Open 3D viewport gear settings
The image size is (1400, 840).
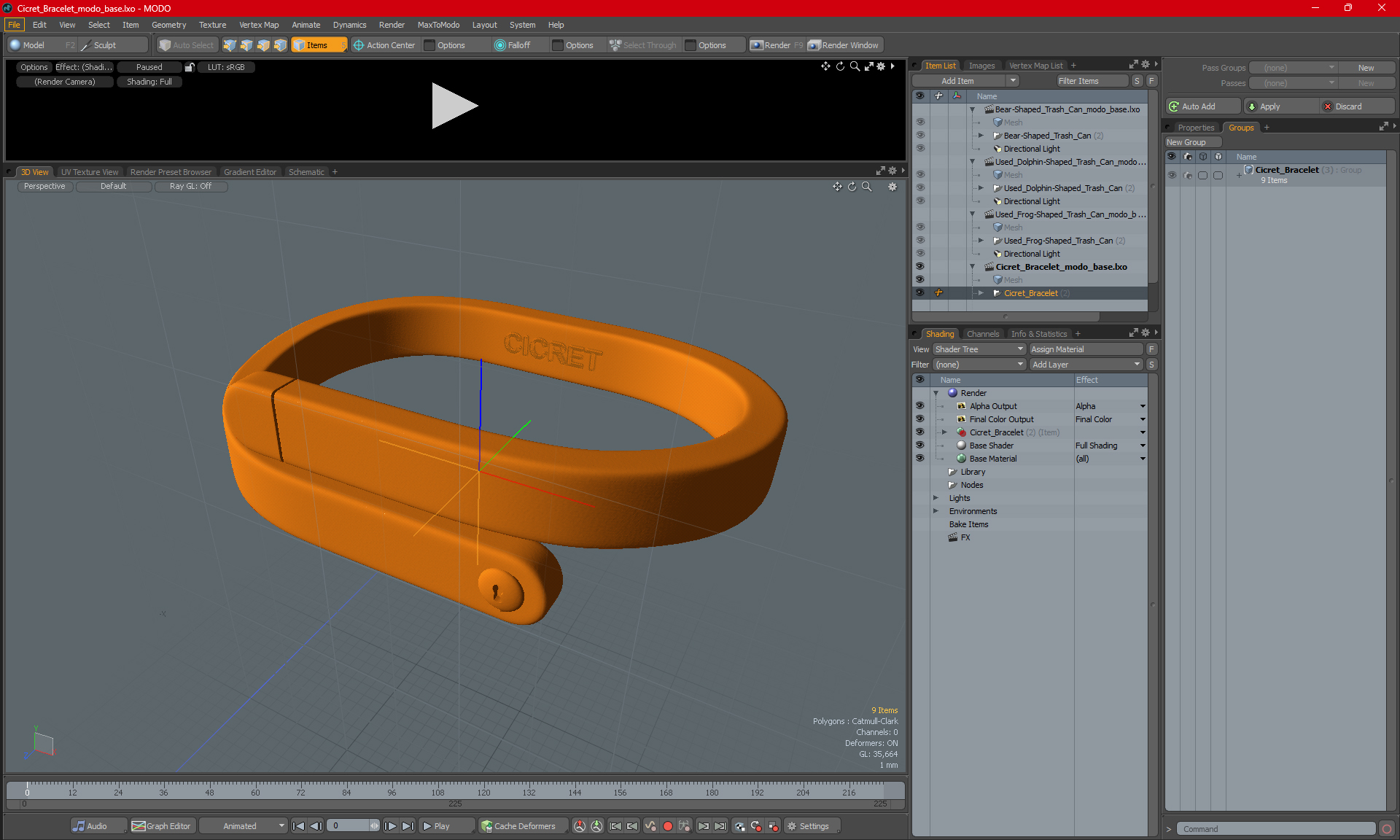click(892, 187)
